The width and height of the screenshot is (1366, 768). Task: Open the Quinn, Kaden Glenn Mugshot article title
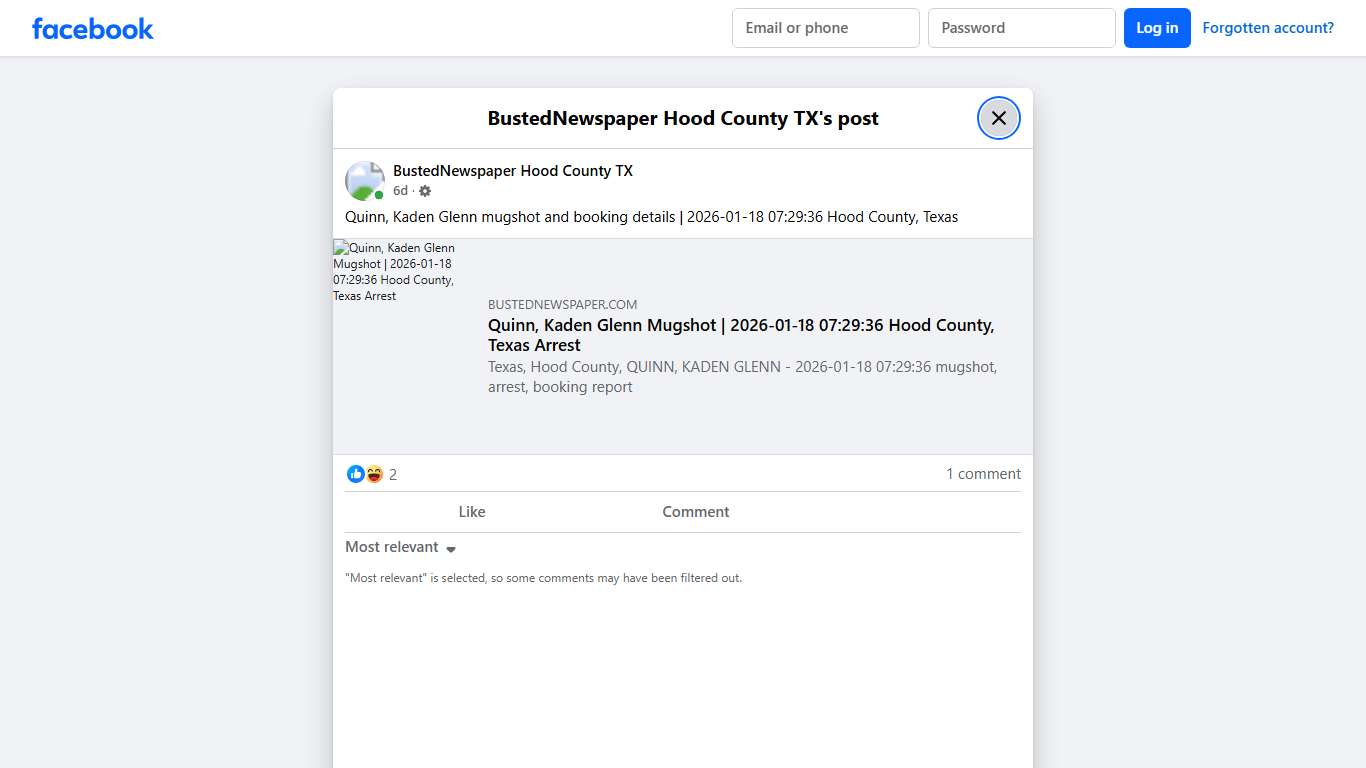point(740,335)
